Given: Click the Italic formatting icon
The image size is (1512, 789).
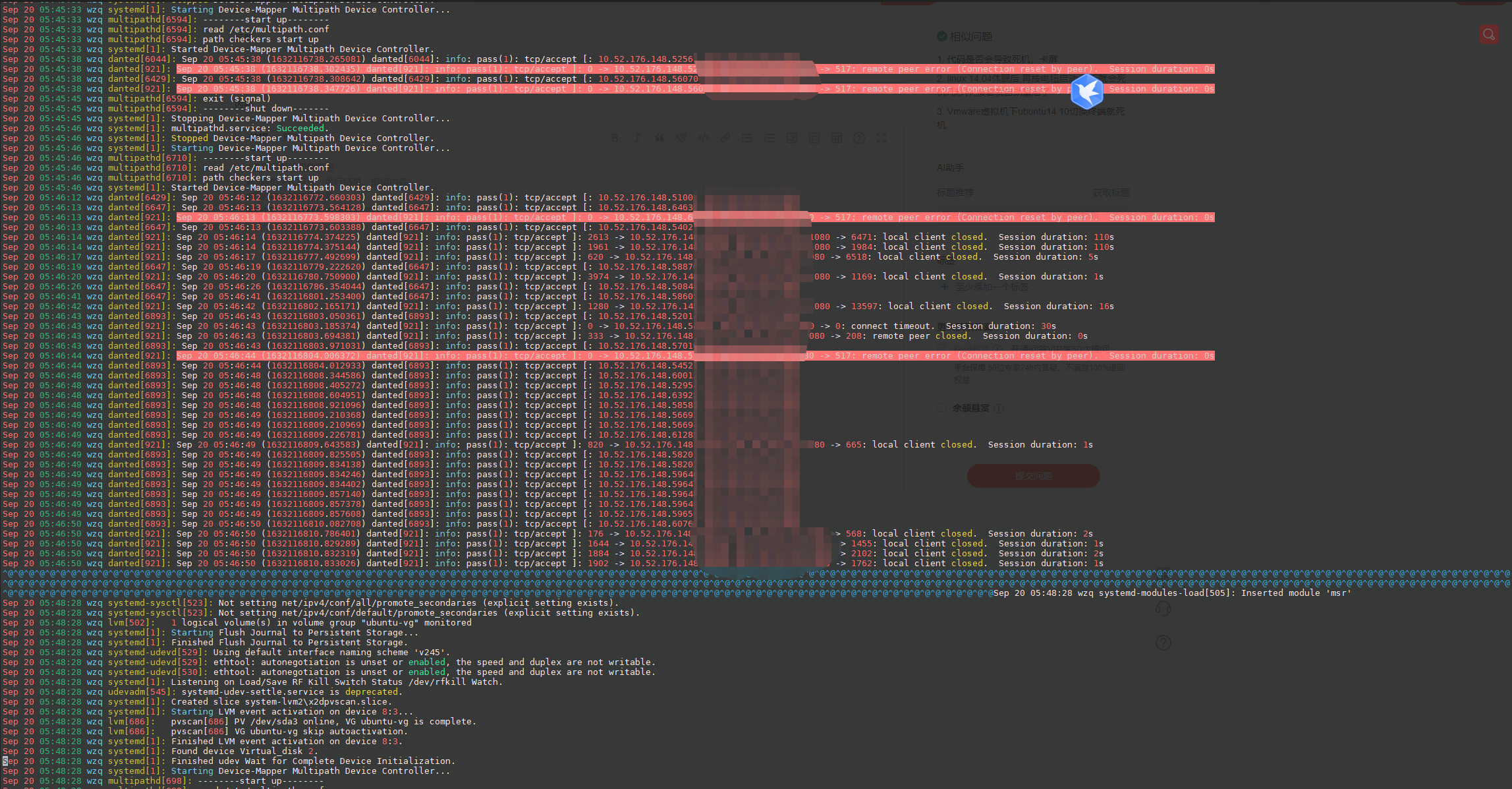Looking at the screenshot, I should coord(637,138).
